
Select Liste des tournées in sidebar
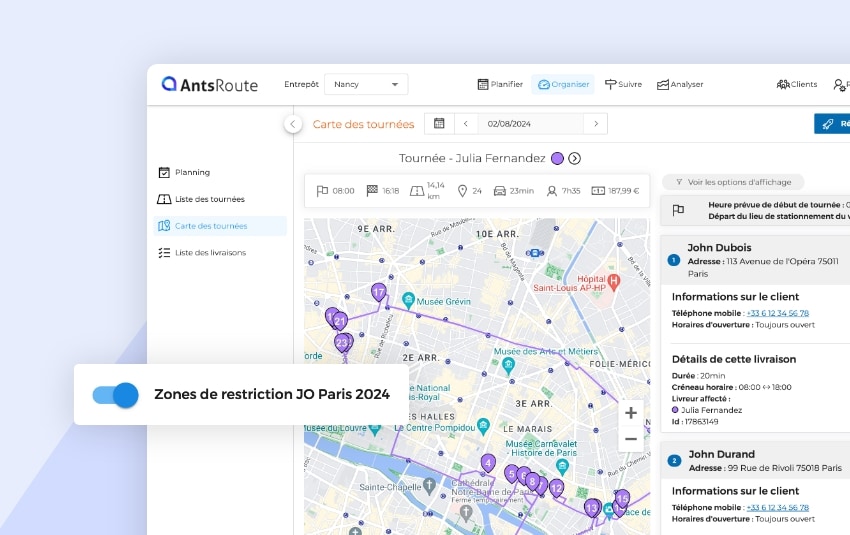pos(209,199)
